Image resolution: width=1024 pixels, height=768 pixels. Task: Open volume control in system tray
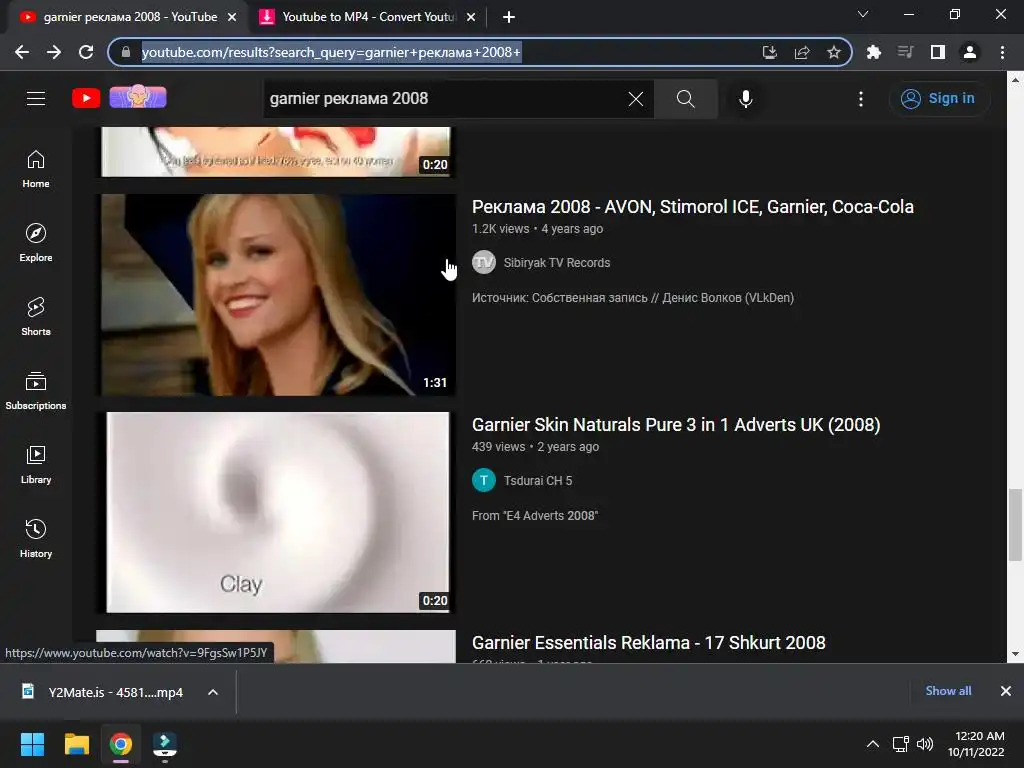pos(925,744)
